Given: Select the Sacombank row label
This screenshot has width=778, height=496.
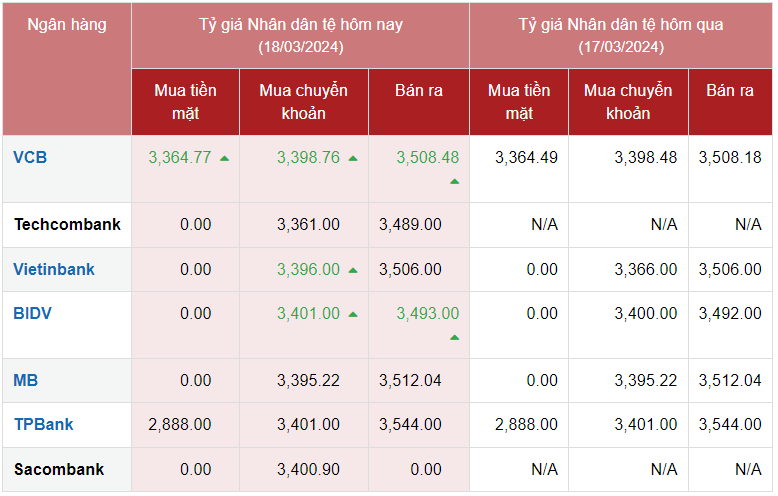Looking at the screenshot, I should tap(59, 469).
